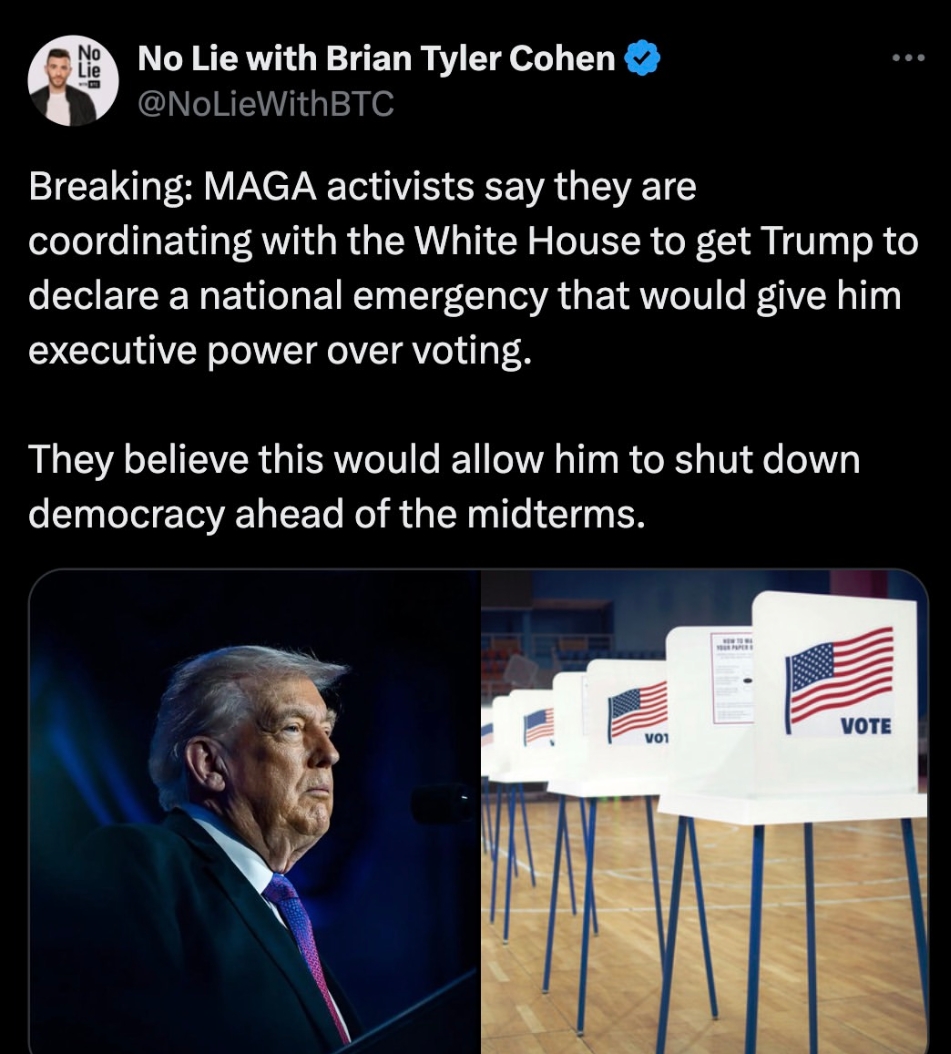This screenshot has height=1054, width=951.
Task: Open the three-dot more options menu
Action: tap(908, 58)
